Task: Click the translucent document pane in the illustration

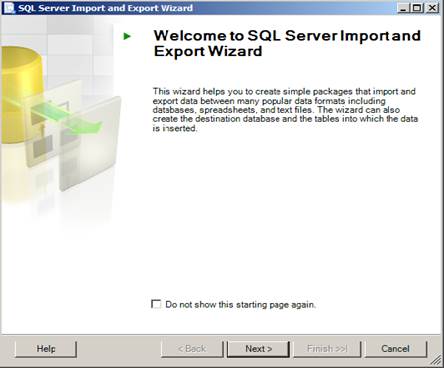Action: click(90, 143)
